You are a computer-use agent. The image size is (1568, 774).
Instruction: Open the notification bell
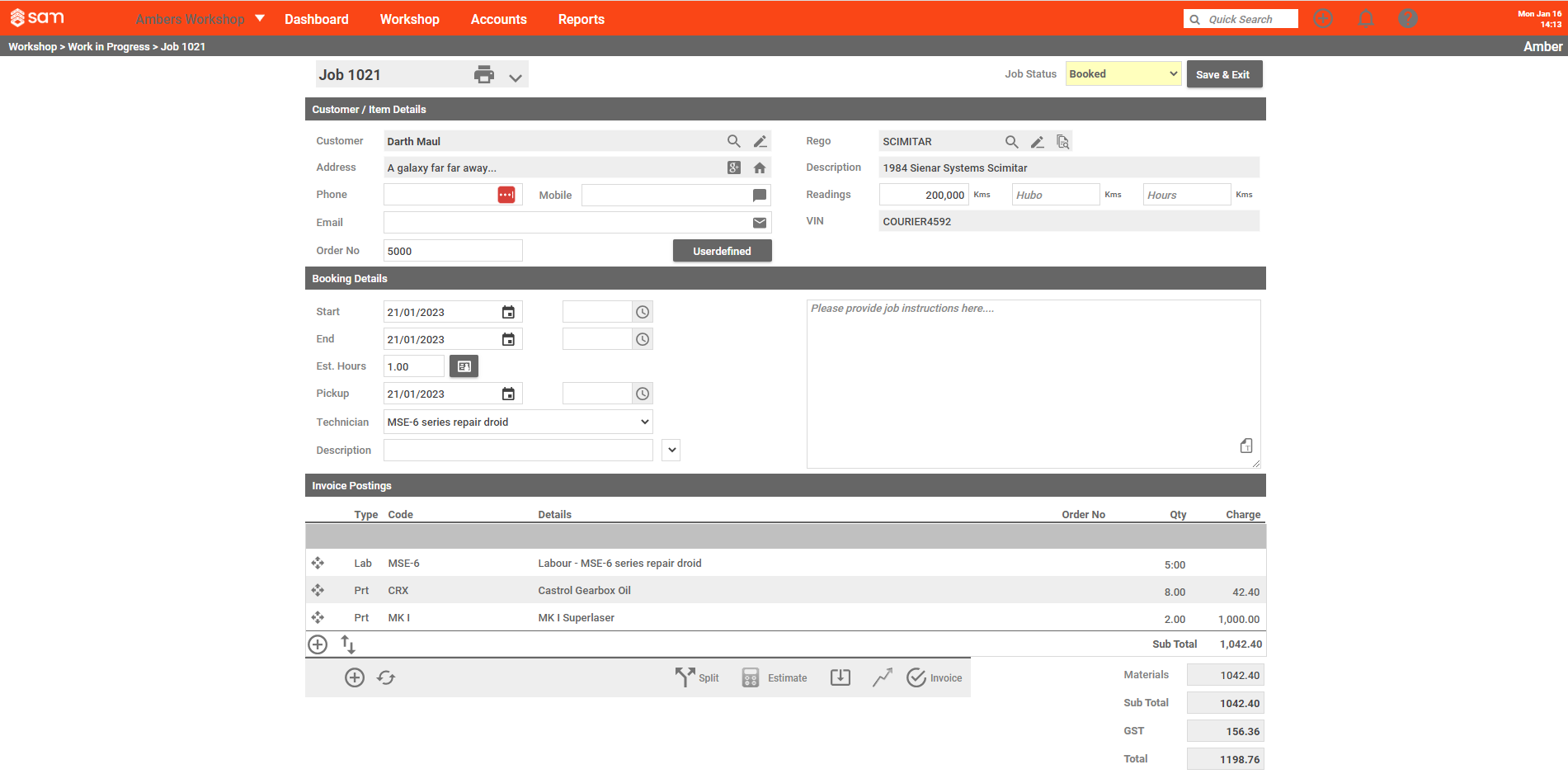[1365, 17]
